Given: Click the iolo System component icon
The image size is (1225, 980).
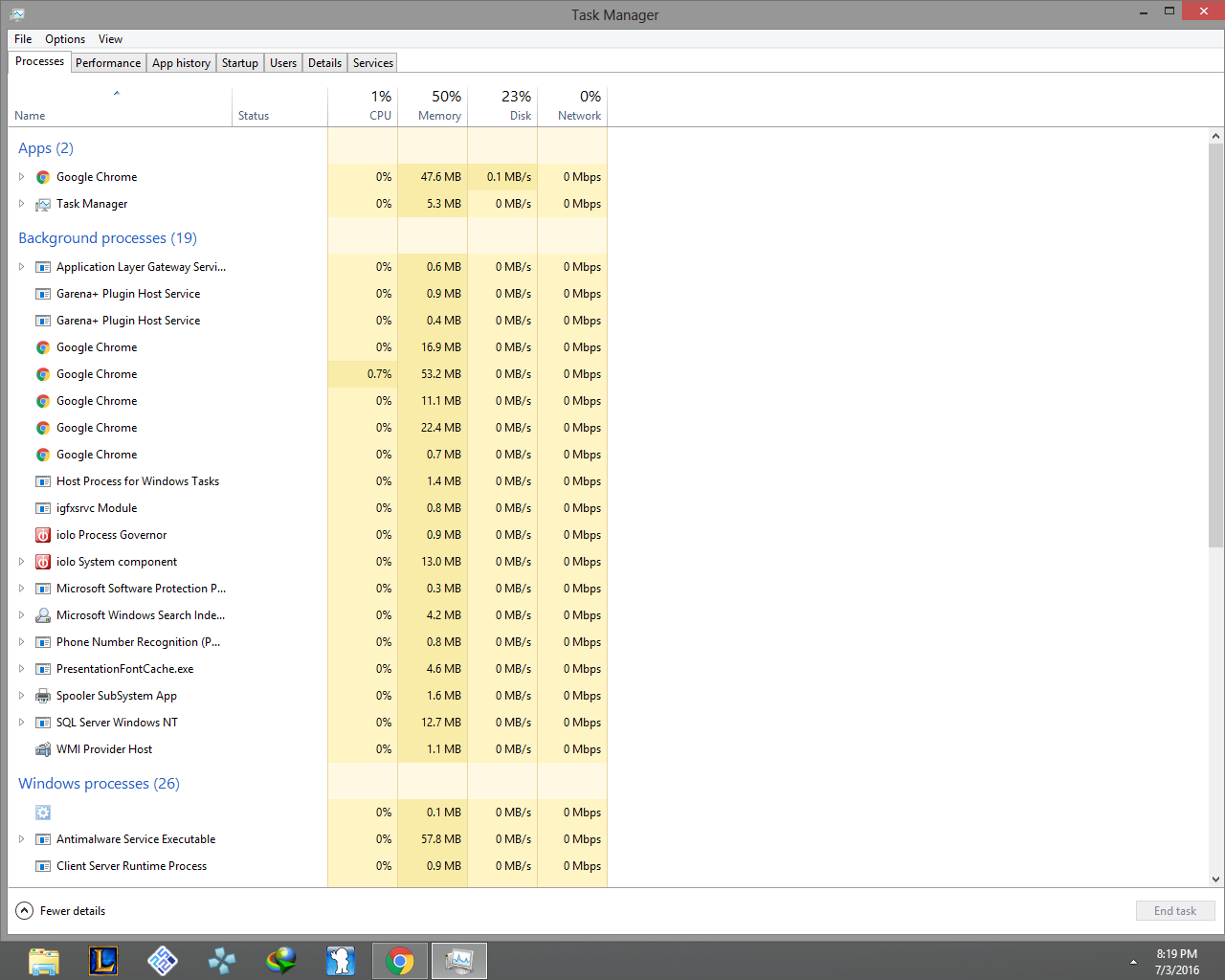Looking at the screenshot, I should click(x=43, y=562).
